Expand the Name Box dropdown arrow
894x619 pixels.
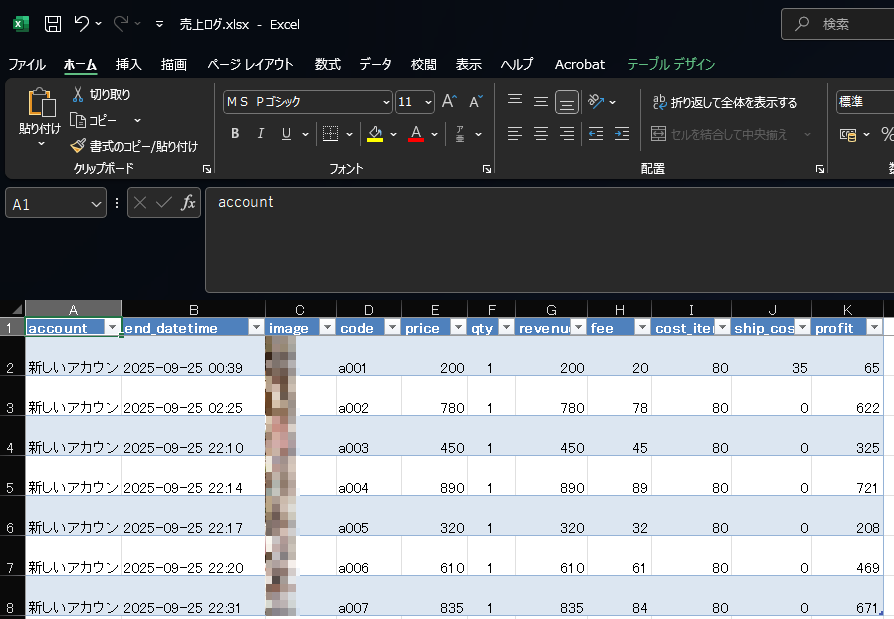(97, 204)
